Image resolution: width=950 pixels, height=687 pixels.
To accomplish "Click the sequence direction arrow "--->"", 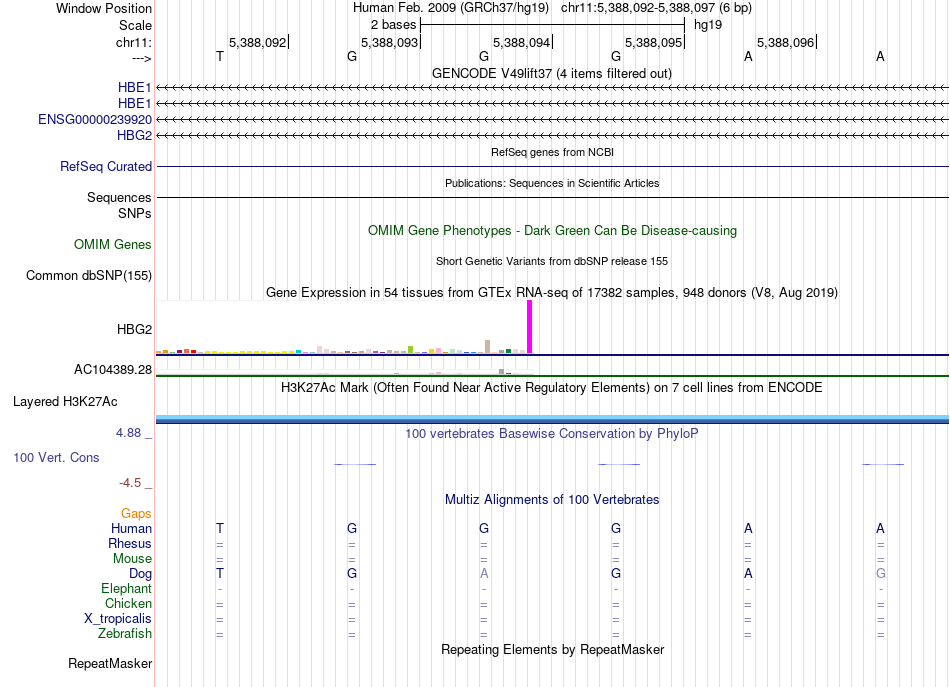I will tap(141, 58).
